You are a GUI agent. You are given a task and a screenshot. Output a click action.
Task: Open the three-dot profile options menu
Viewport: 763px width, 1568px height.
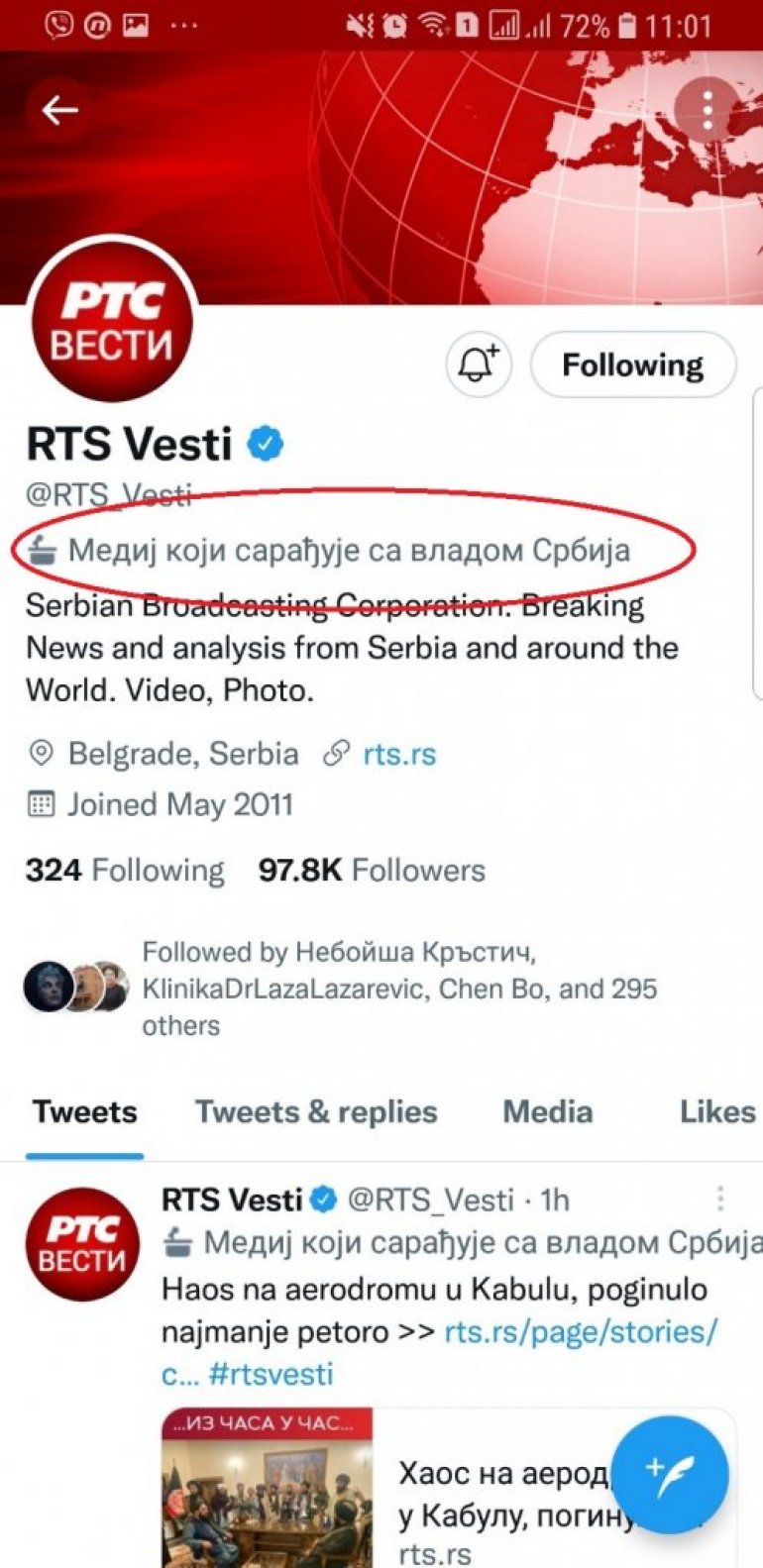(707, 111)
